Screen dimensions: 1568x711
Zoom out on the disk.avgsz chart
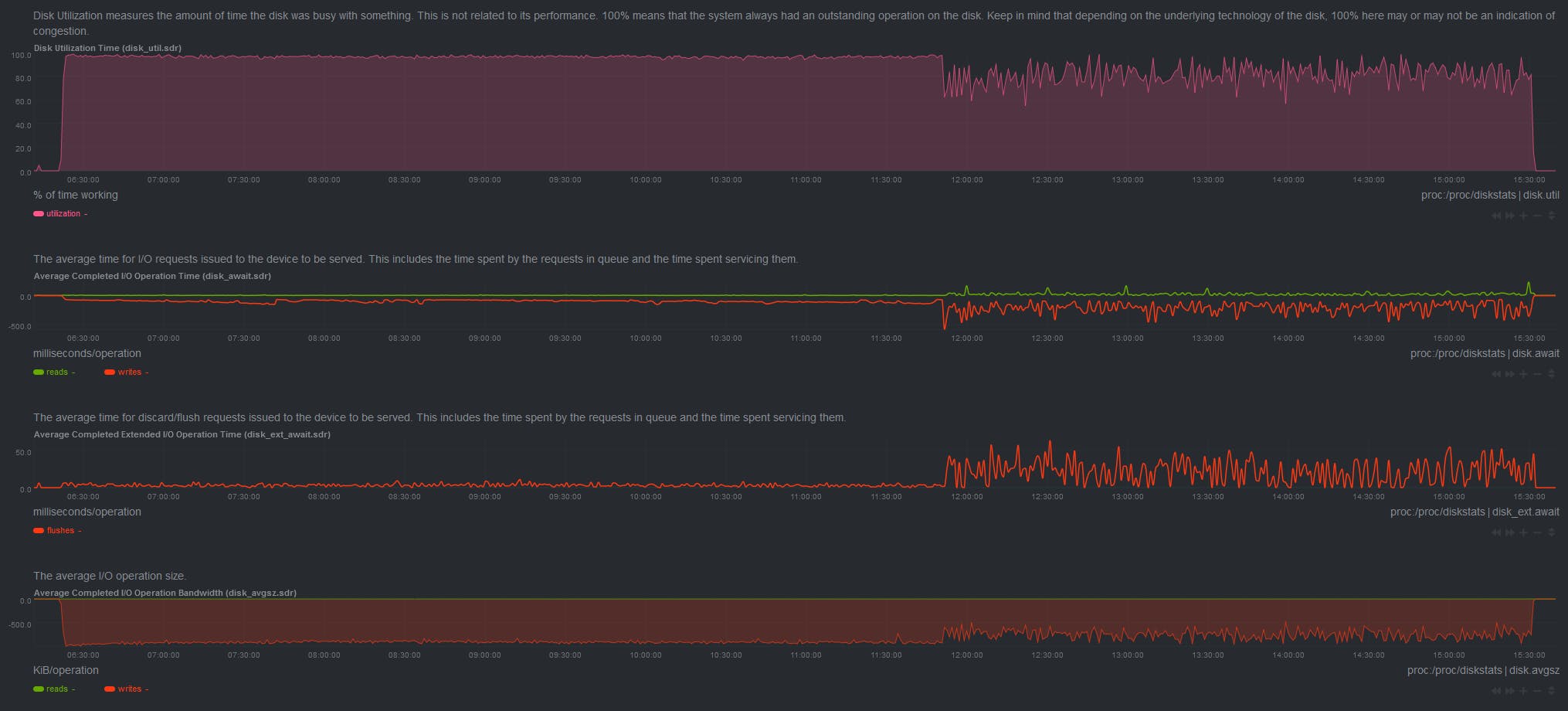[1537, 691]
